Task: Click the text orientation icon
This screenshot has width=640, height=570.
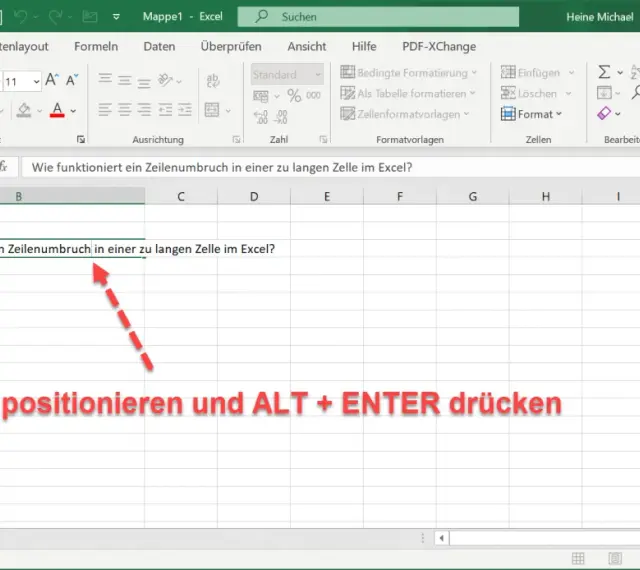Action: pyautogui.click(x=165, y=80)
